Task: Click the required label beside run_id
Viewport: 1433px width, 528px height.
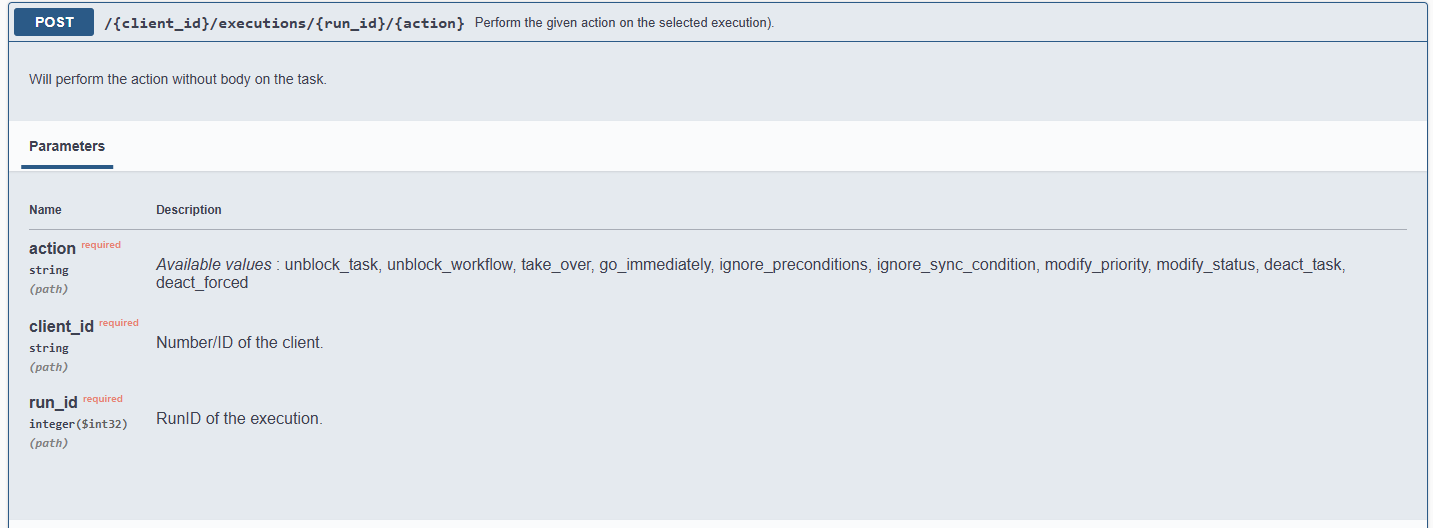Action: [103, 399]
